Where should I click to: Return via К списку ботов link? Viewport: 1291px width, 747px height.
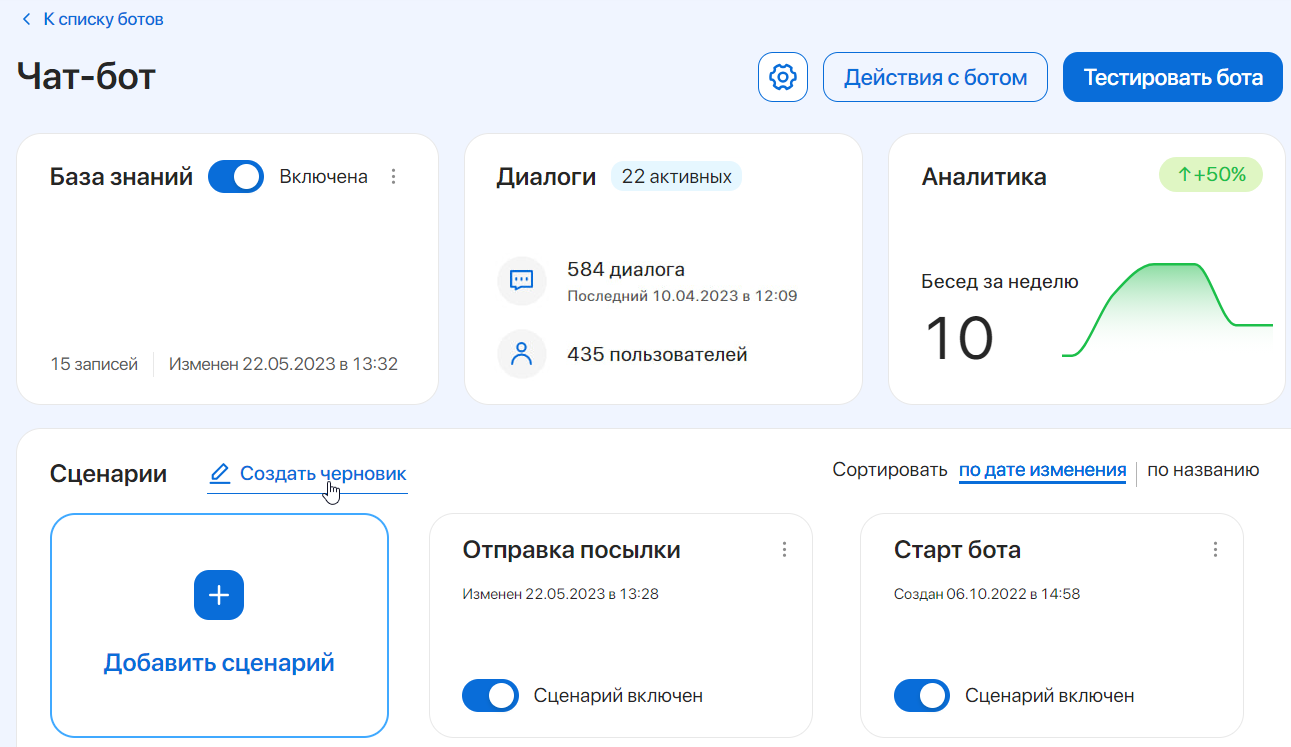pyautogui.click(x=100, y=18)
